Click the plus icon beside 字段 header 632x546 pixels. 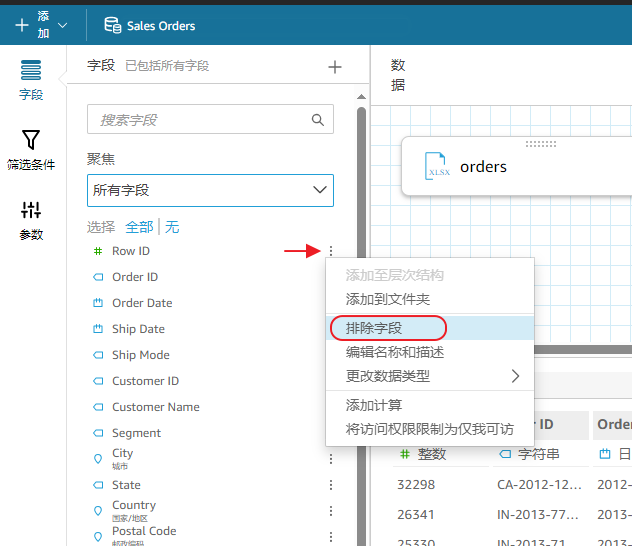click(335, 67)
